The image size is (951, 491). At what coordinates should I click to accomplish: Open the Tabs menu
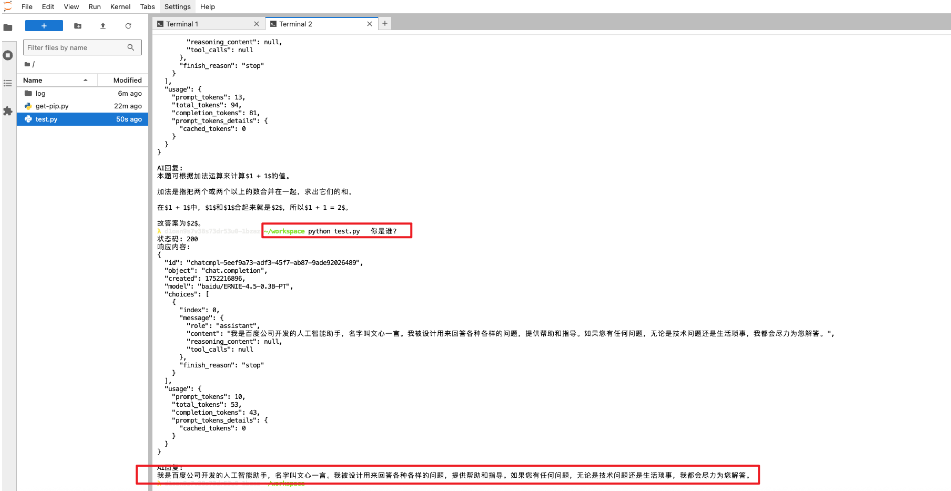point(147,7)
